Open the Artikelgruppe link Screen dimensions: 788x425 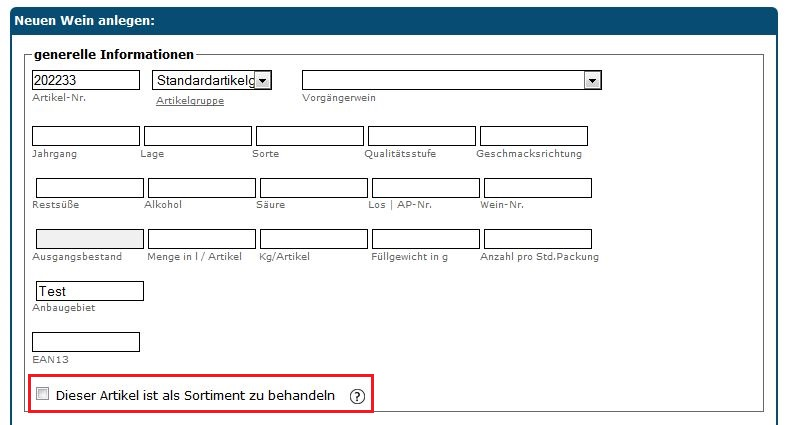point(190,101)
